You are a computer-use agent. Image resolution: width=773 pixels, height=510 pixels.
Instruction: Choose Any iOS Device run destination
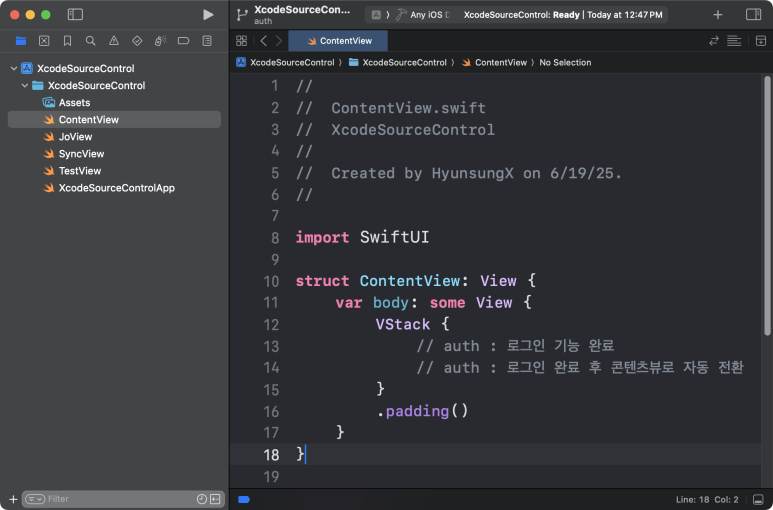pos(424,15)
